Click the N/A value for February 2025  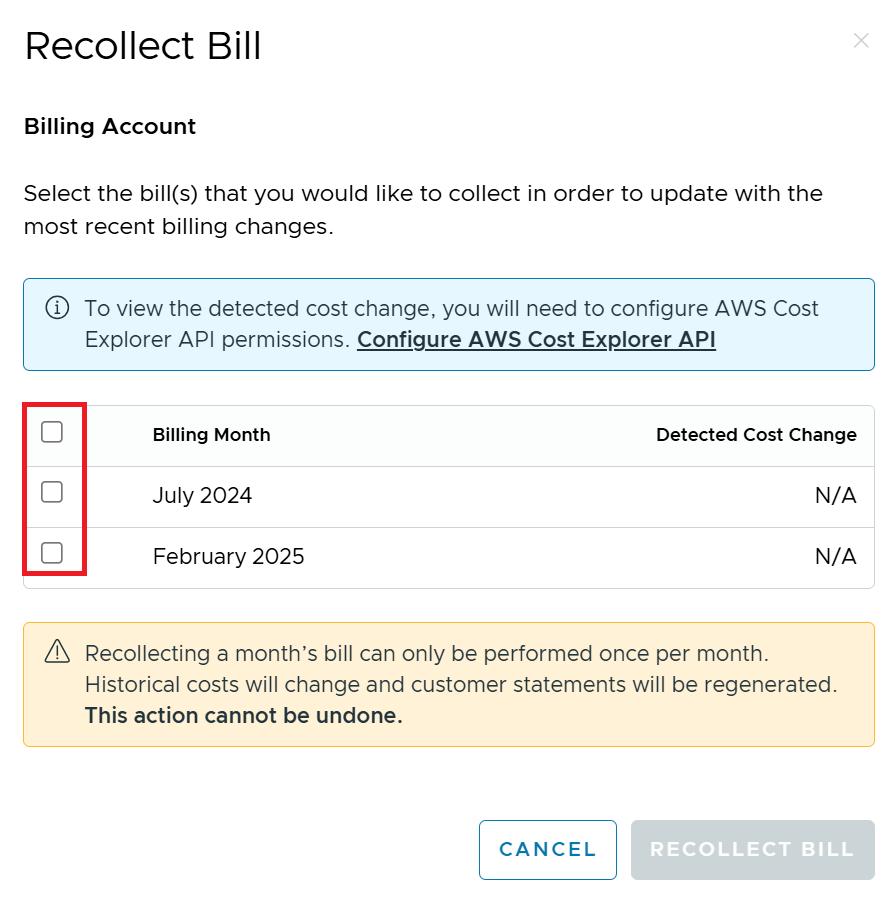pos(835,556)
